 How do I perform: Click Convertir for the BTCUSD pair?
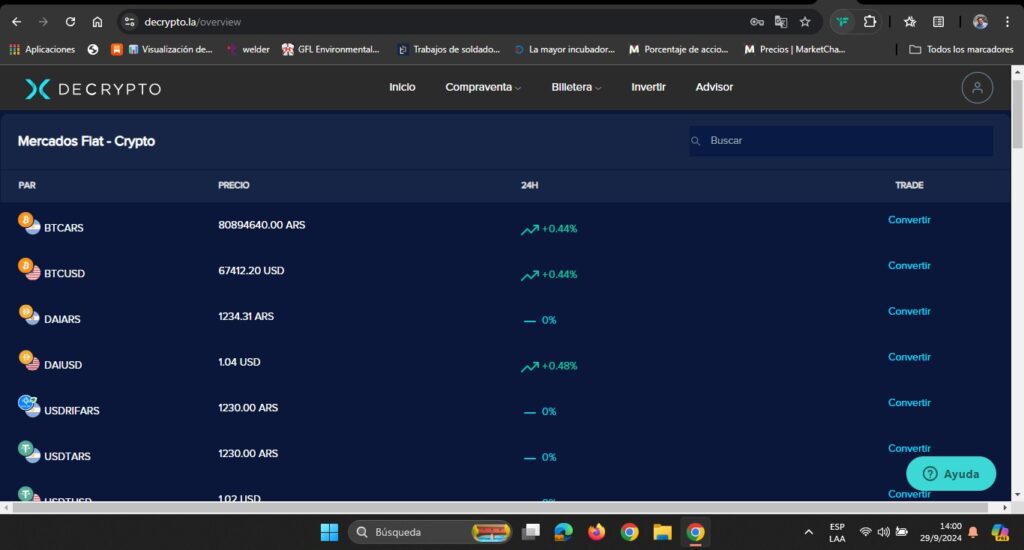coord(909,266)
